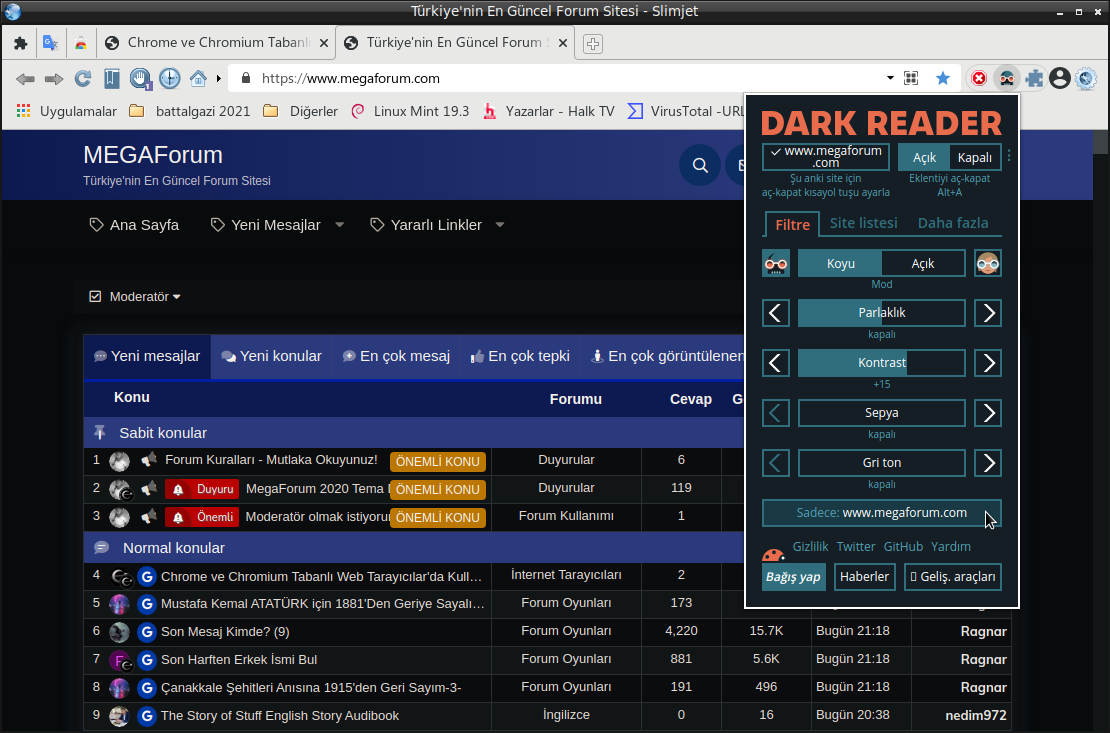Toggle the Moderatör checkbox menu
Image resolution: width=1110 pixels, height=733 pixels.
(x=135, y=297)
